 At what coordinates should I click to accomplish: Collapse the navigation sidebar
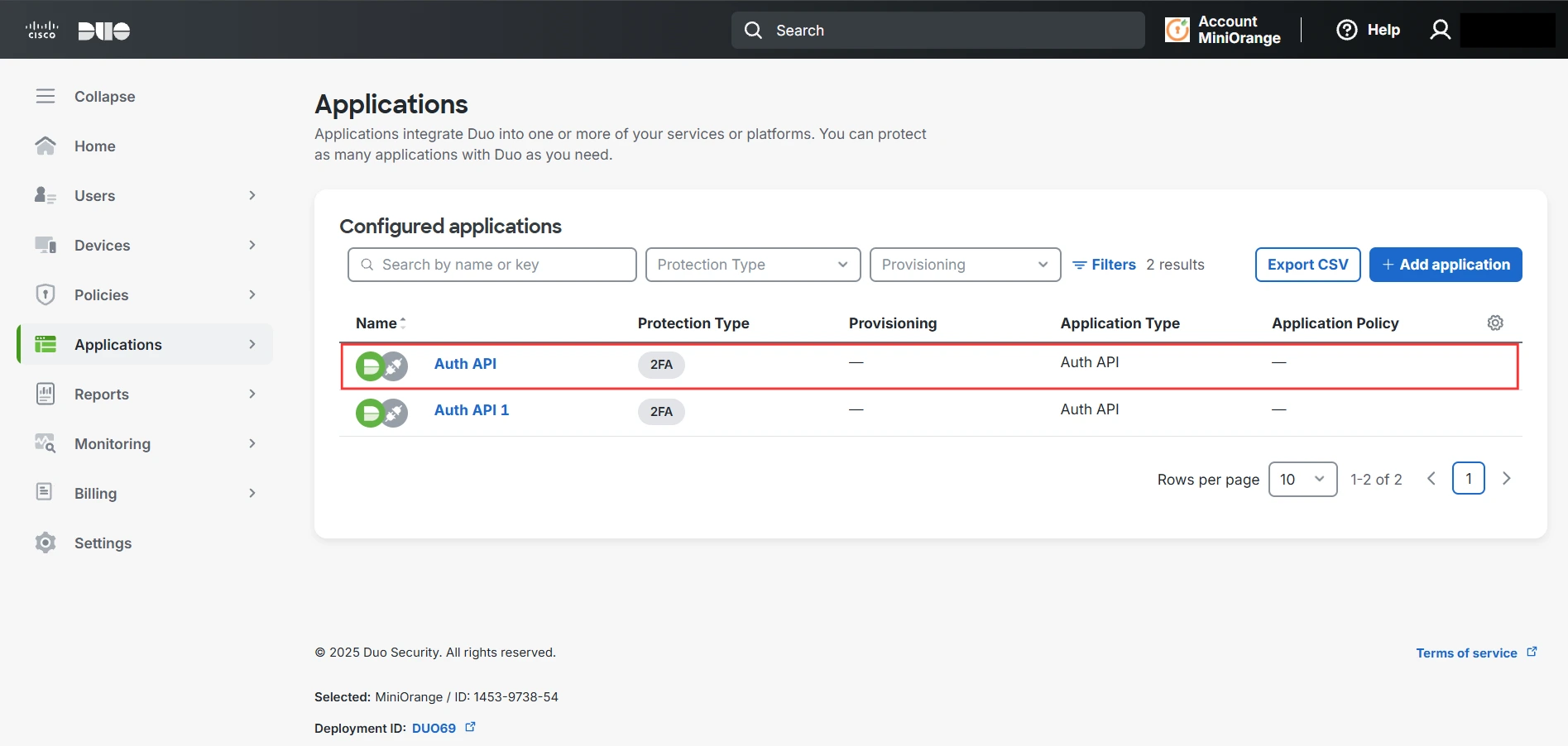[x=46, y=96]
